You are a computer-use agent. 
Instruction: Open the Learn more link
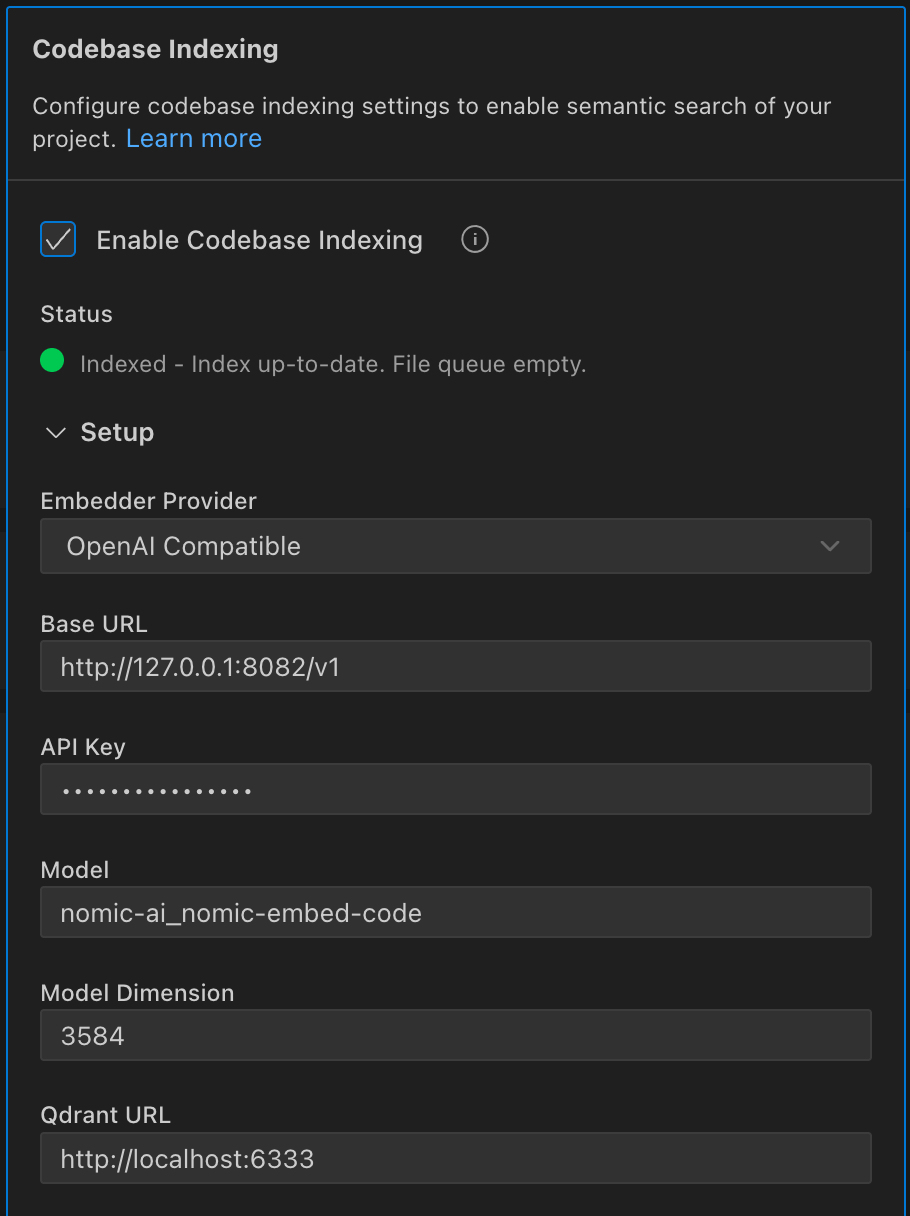tap(193, 138)
